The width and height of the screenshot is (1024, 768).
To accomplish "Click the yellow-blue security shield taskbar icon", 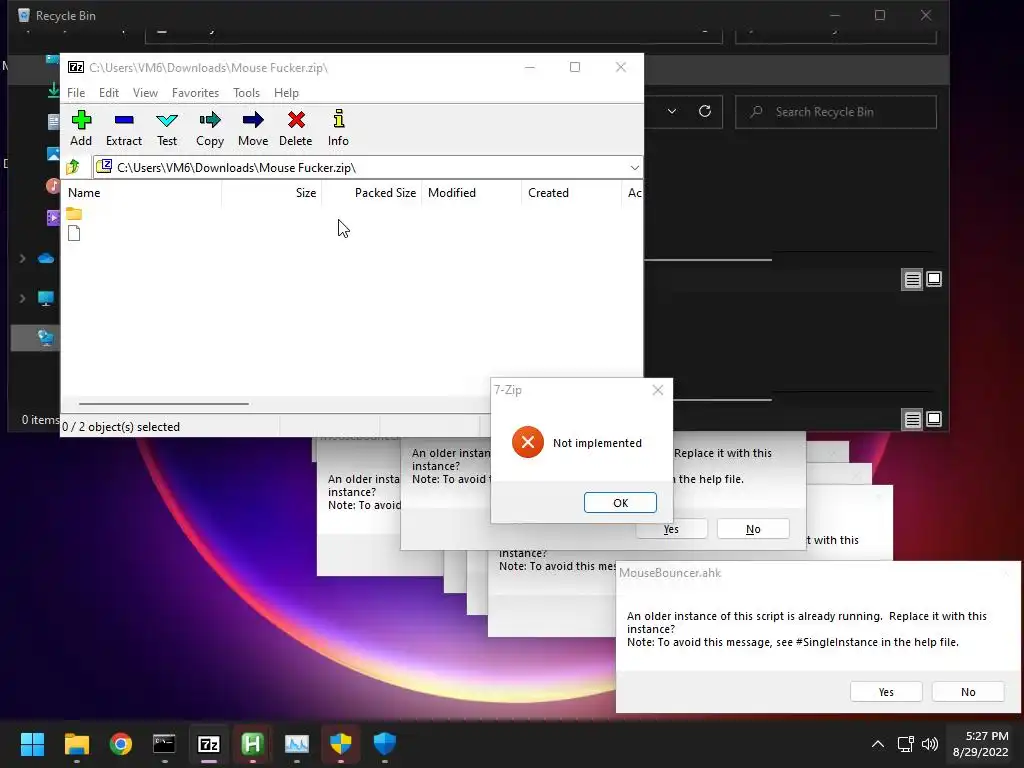I will point(341,743).
